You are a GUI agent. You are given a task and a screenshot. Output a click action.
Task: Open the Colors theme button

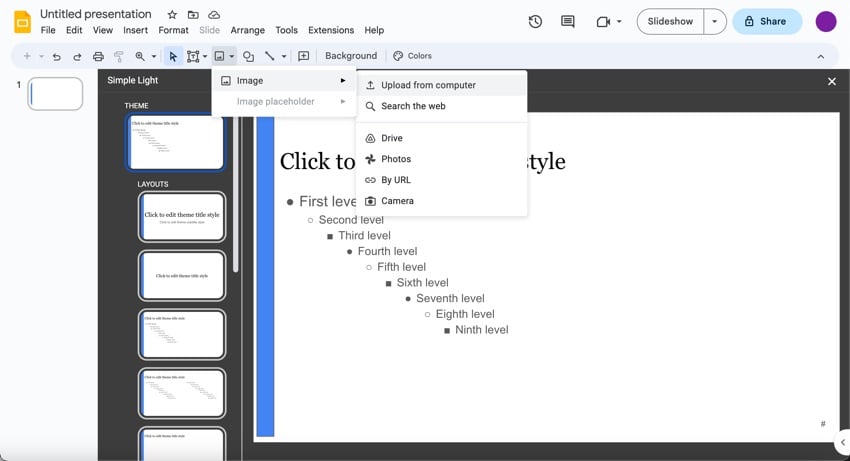412,56
